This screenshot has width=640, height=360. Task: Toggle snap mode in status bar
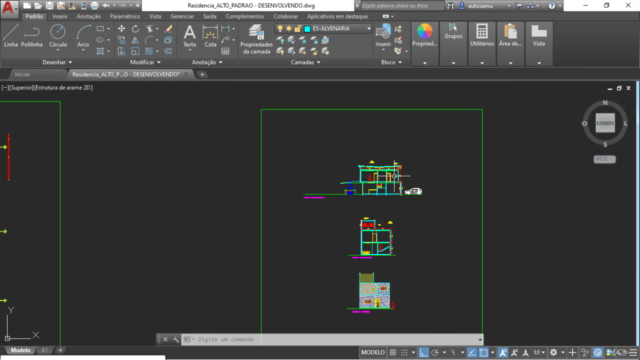(404, 352)
